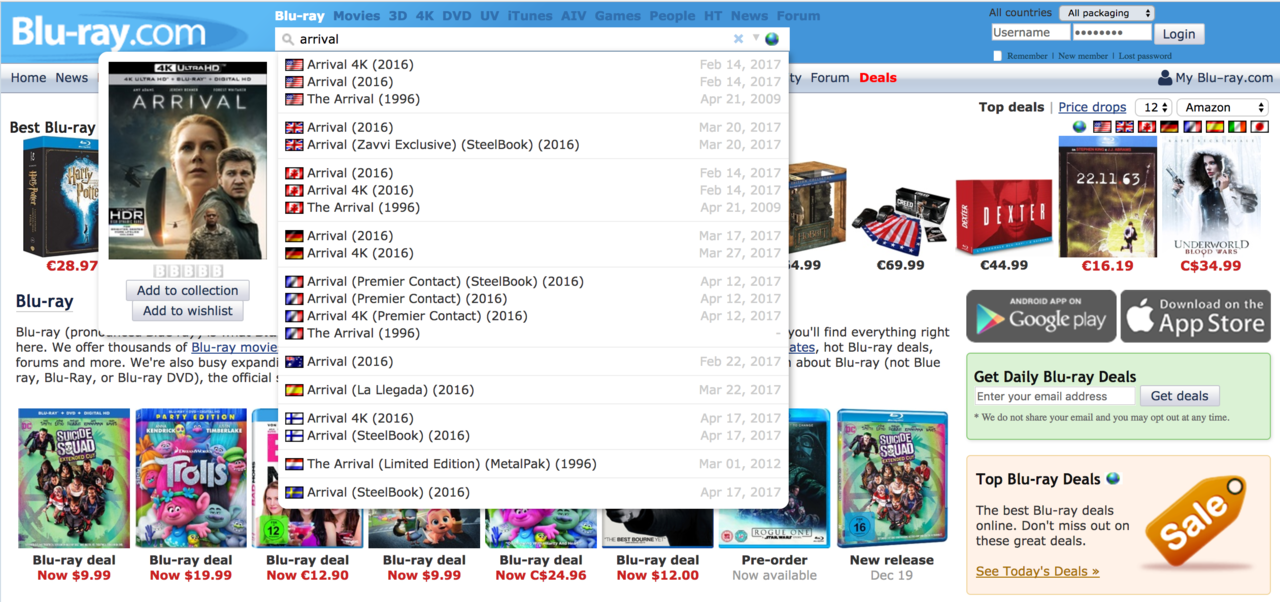
Task: Click the user icon beside My Blu-ray.com
Action: click(x=1164, y=77)
